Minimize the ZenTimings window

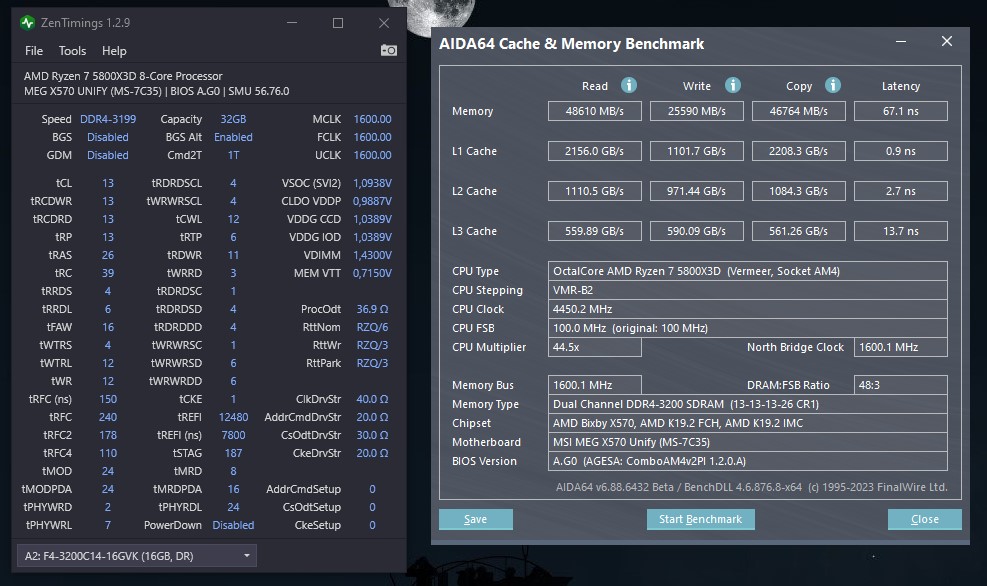[x=292, y=23]
